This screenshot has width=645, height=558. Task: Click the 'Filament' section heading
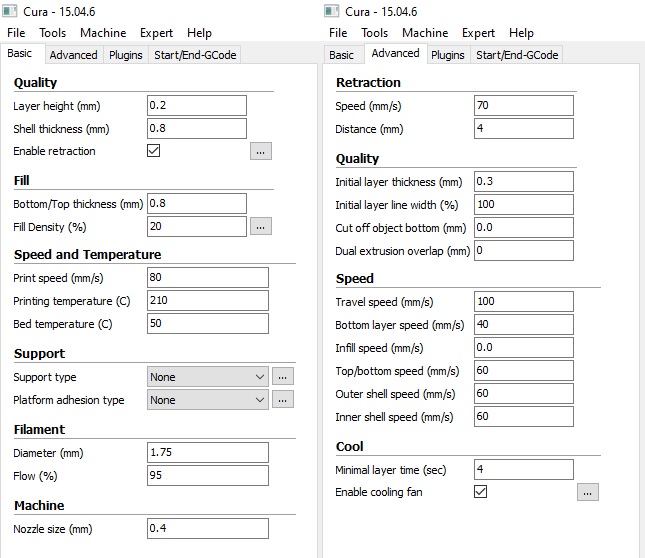(x=39, y=430)
